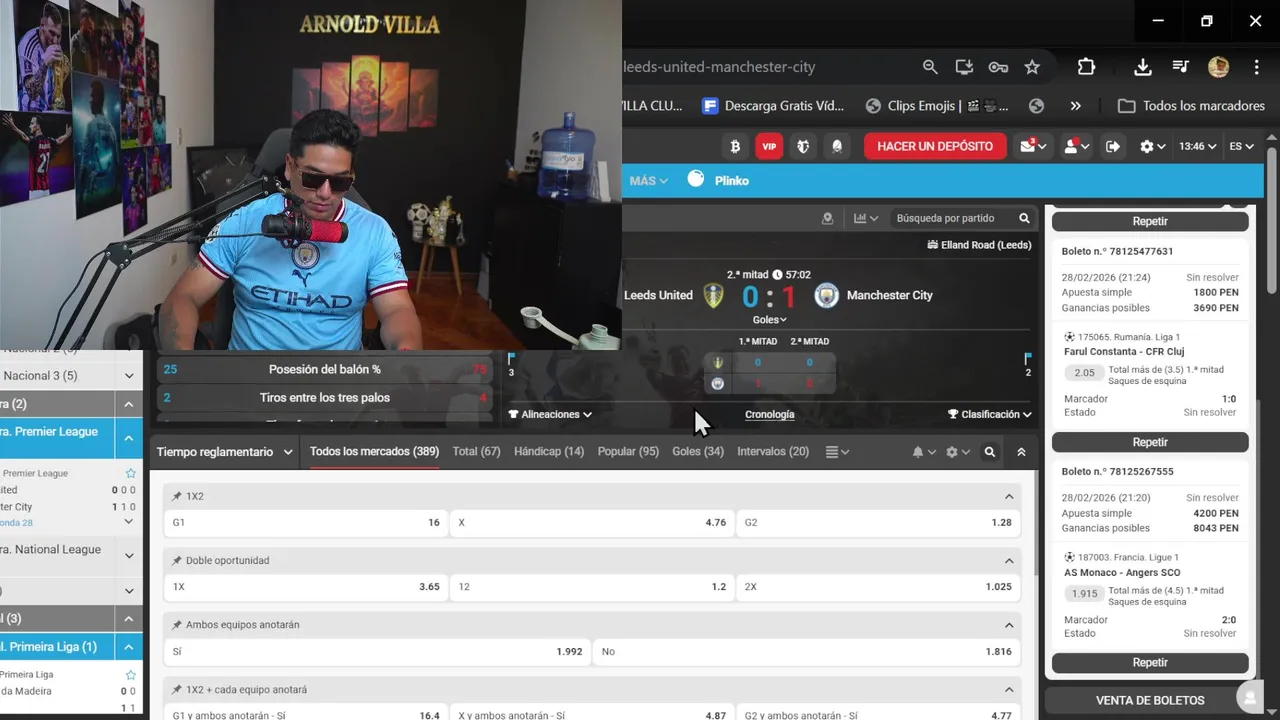Click the install app icon in the address bar
The height and width of the screenshot is (720, 1280).
click(x=964, y=67)
